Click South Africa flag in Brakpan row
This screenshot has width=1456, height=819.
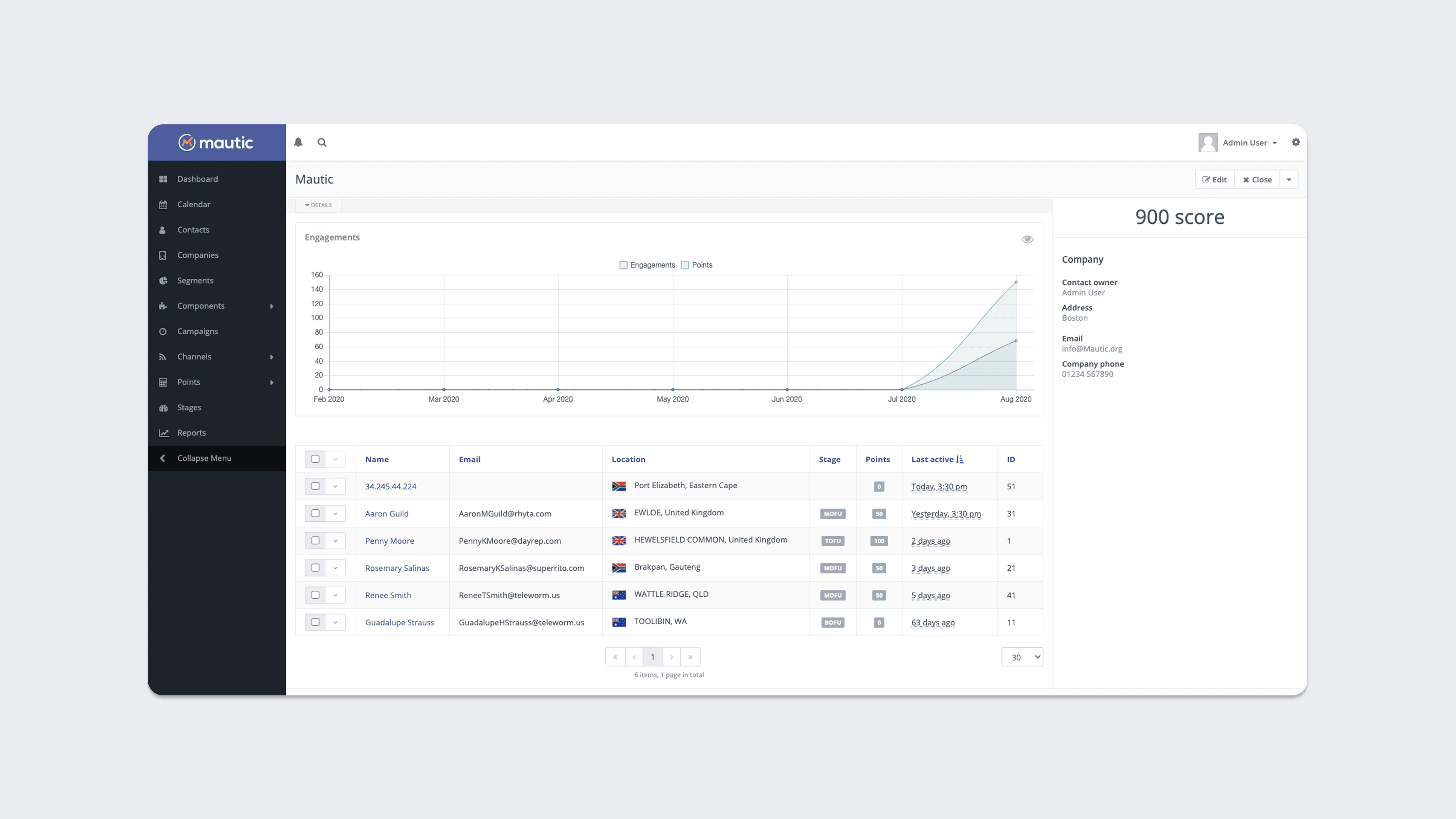619,568
